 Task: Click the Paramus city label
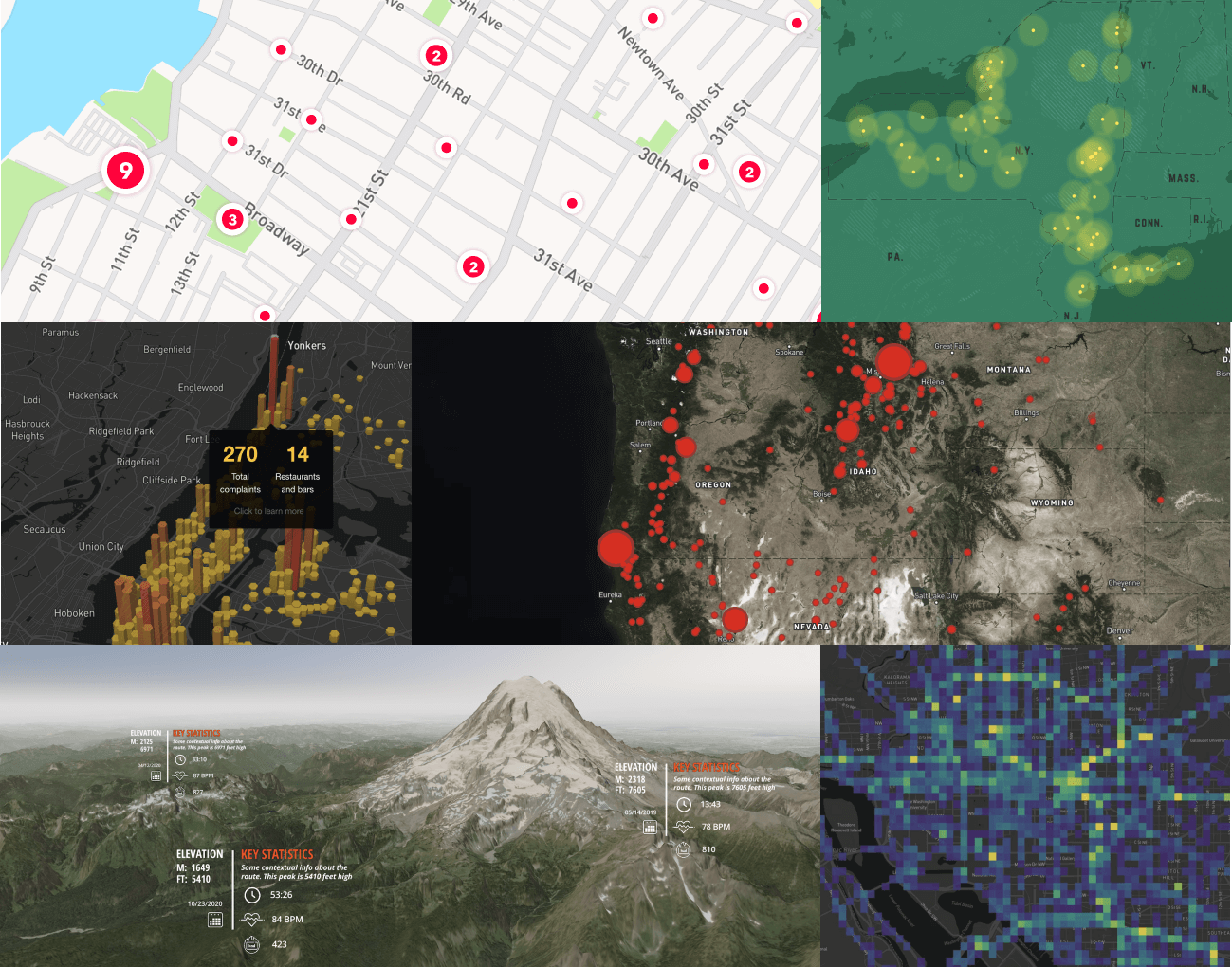61,332
